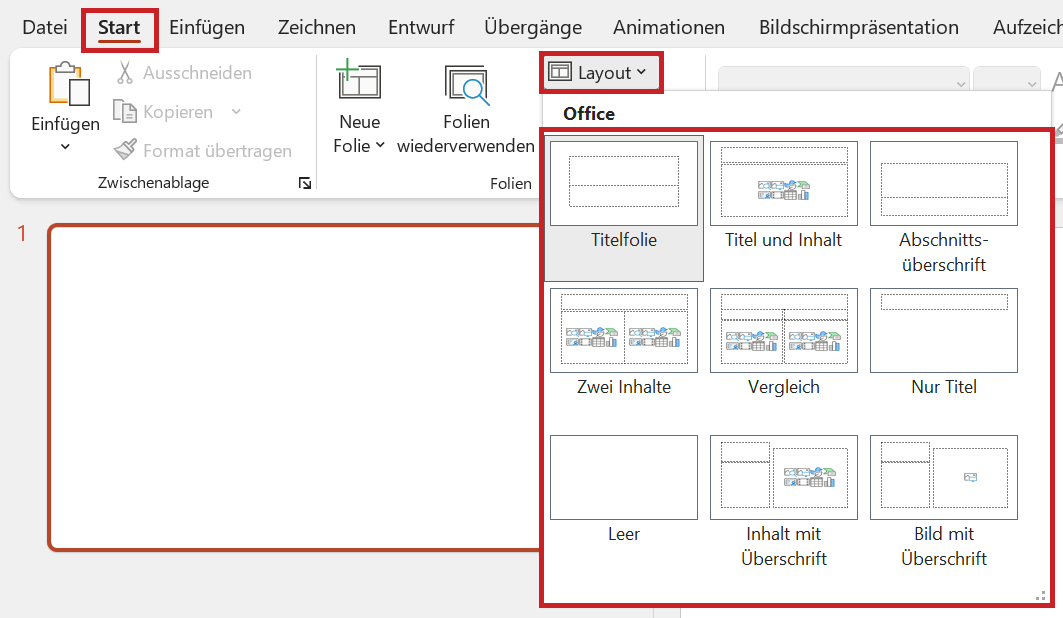Click the layout gallery resize grip
The image size is (1063, 618).
tap(1040, 596)
